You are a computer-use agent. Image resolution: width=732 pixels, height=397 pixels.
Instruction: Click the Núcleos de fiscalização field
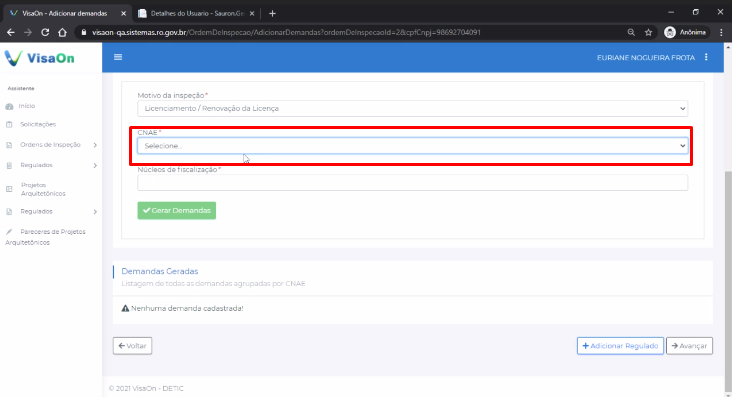pyautogui.click(x=412, y=183)
